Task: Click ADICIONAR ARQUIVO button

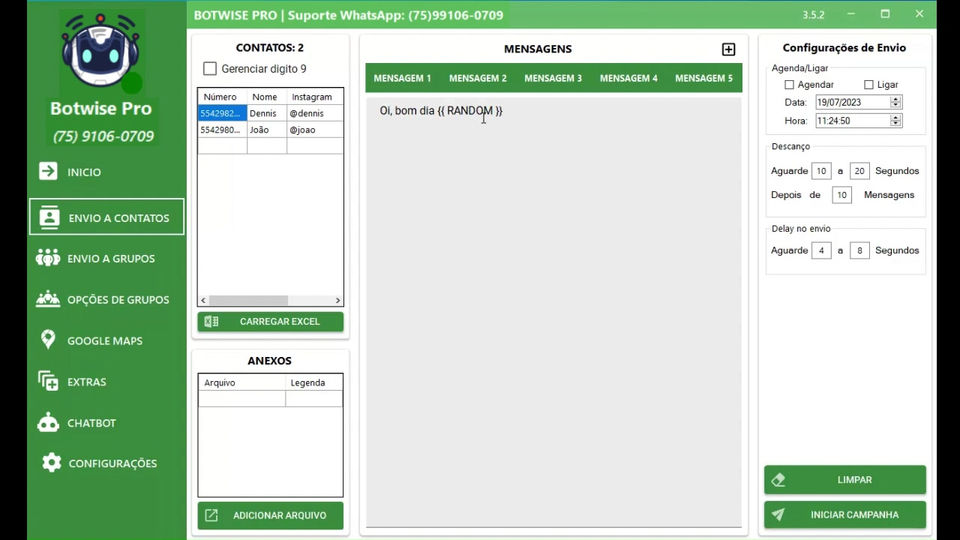Action: [x=270, y=516]
